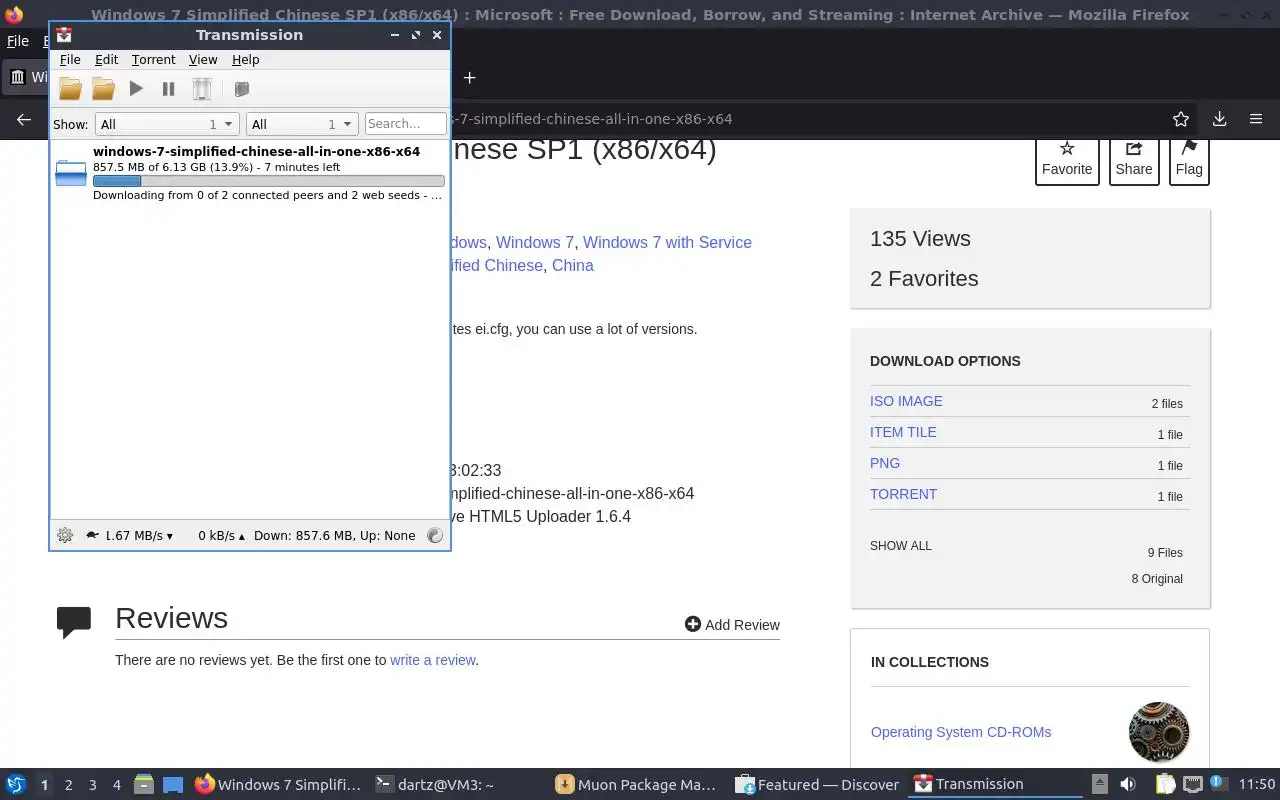The height and width of the screenshot is (800, 1280).
Task: Select the windows-7-simplified-chinese torrent row
Action: 249,173
